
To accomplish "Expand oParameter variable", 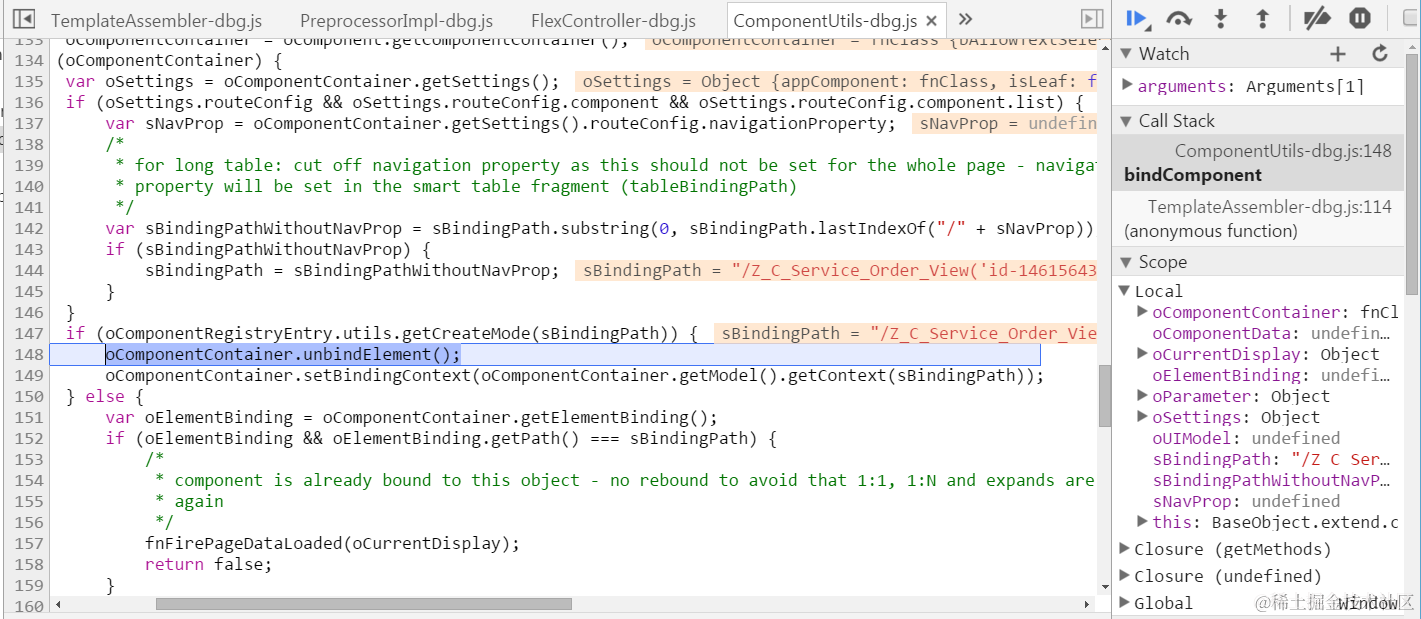I will tap(1143, 396).
